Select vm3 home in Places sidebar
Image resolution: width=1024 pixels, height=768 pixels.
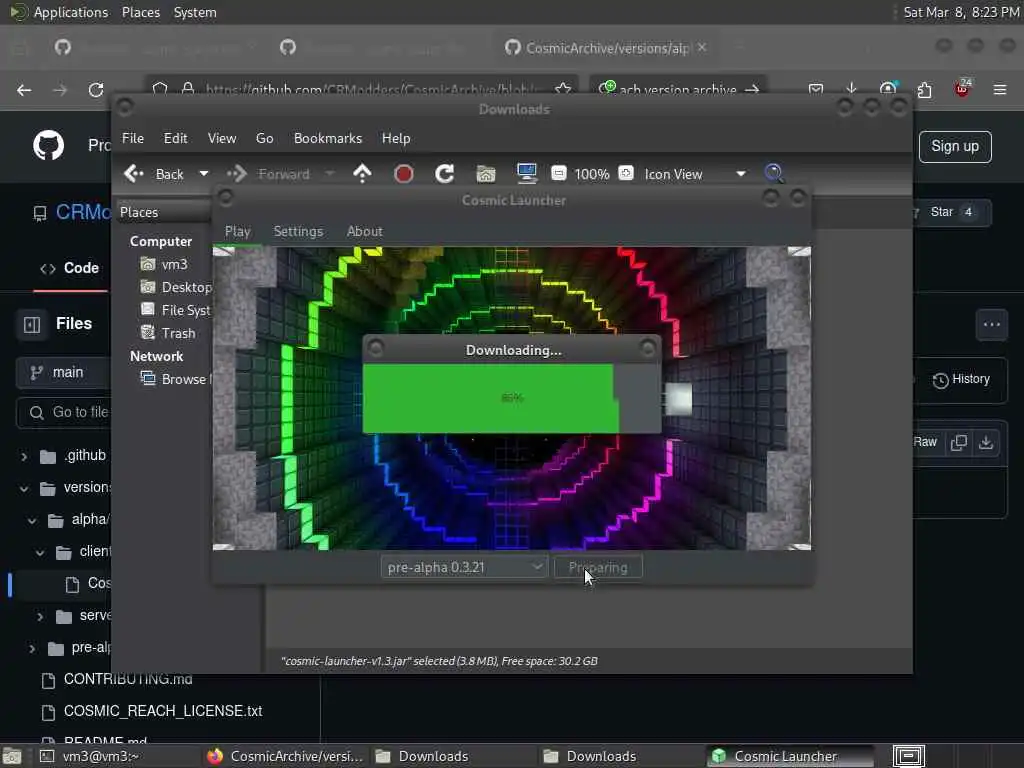pyautogui.click(x=174, y=264)
